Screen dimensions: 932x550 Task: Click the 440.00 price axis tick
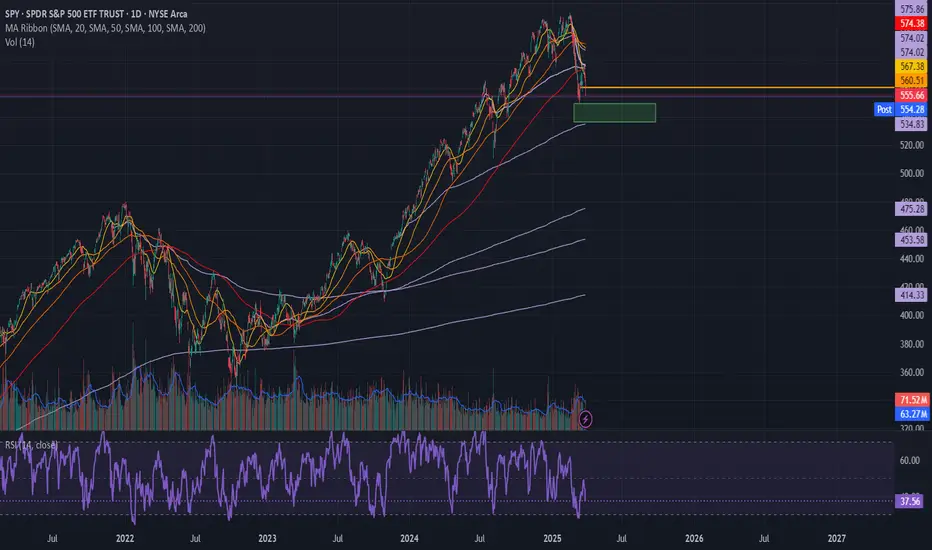point(912,259)
